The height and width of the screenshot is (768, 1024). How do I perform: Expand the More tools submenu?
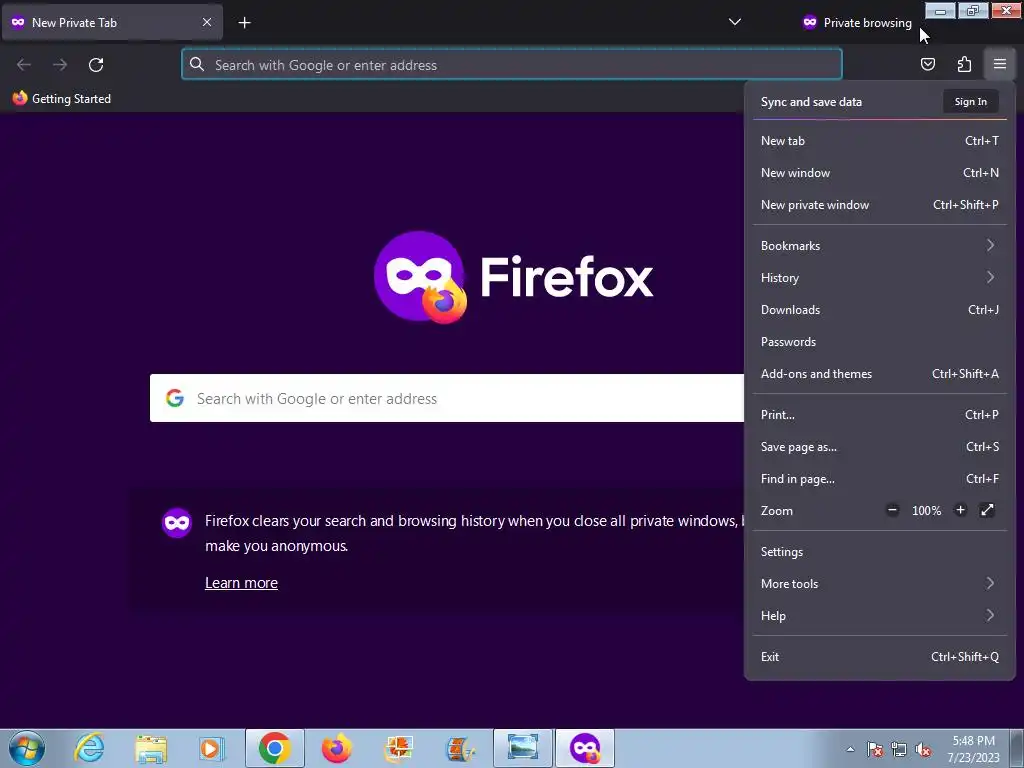point(880,584)
